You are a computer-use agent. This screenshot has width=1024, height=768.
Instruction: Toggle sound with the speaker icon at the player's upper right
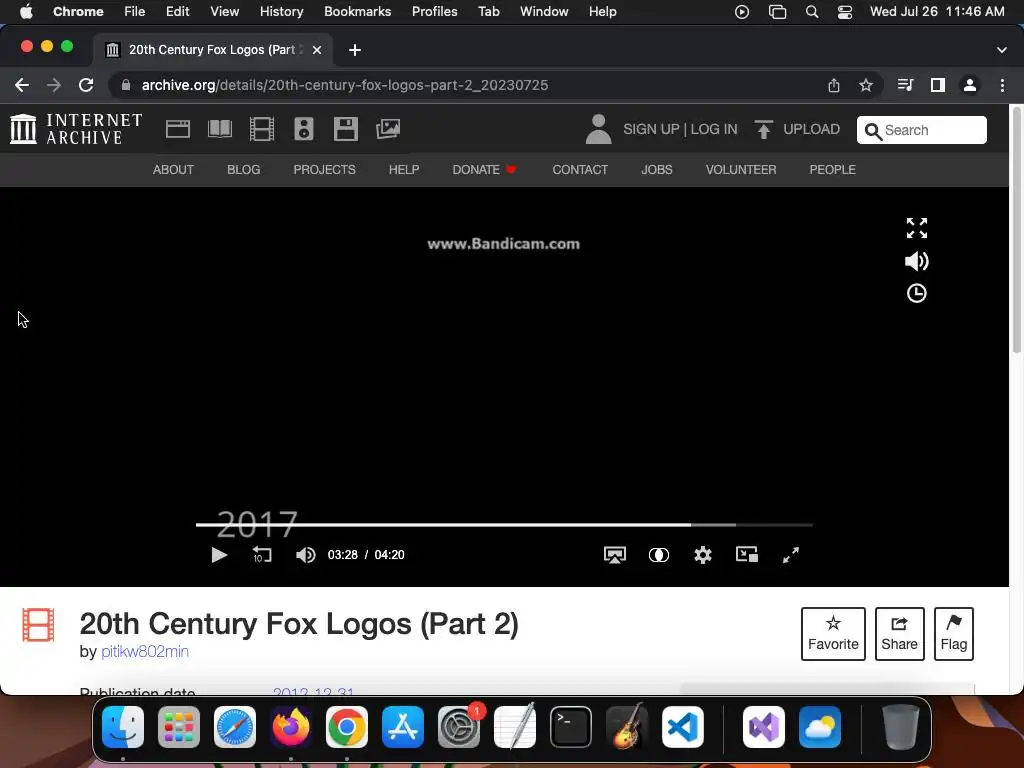tap(917, 261)
